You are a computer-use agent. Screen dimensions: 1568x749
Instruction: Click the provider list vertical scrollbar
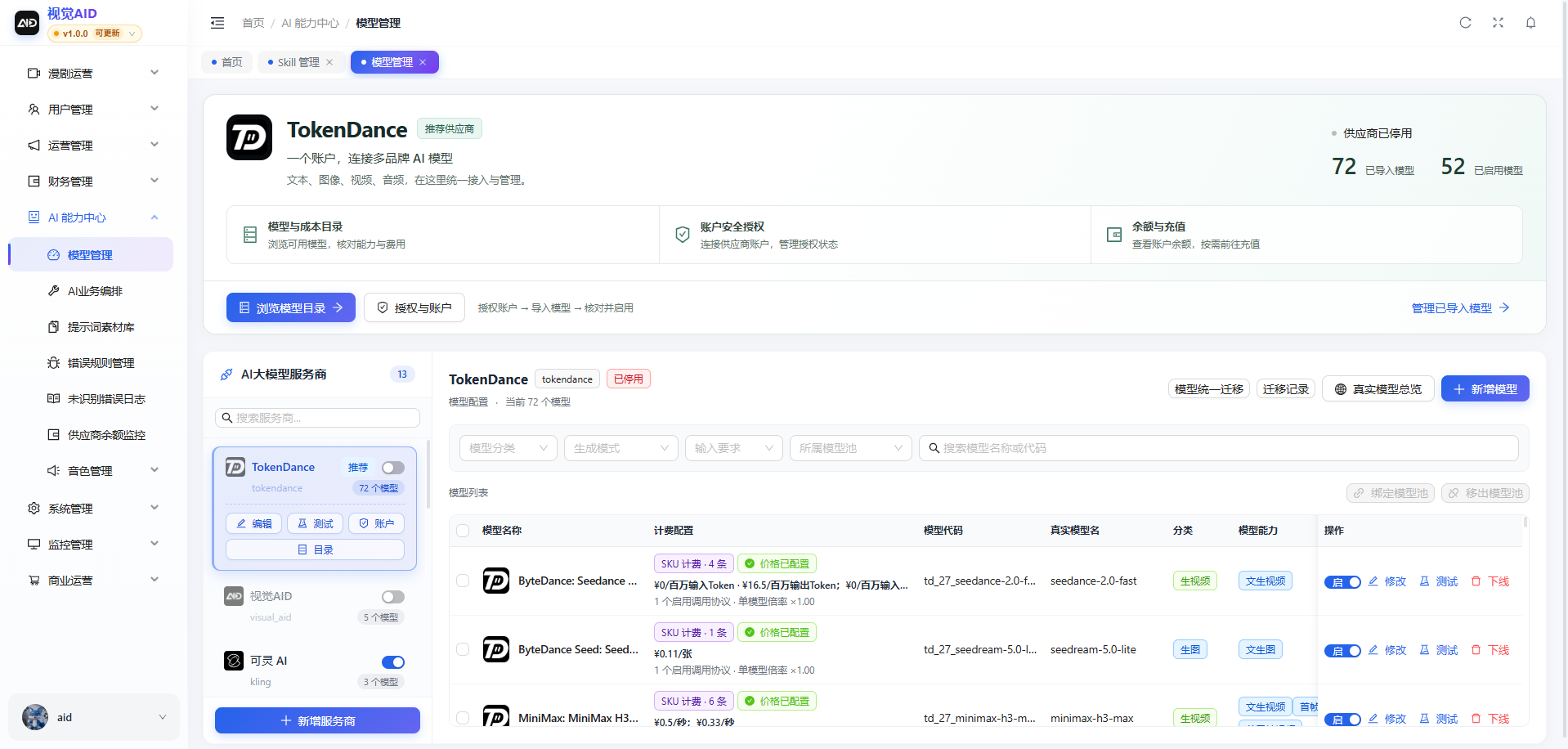(x=428, y=474)
